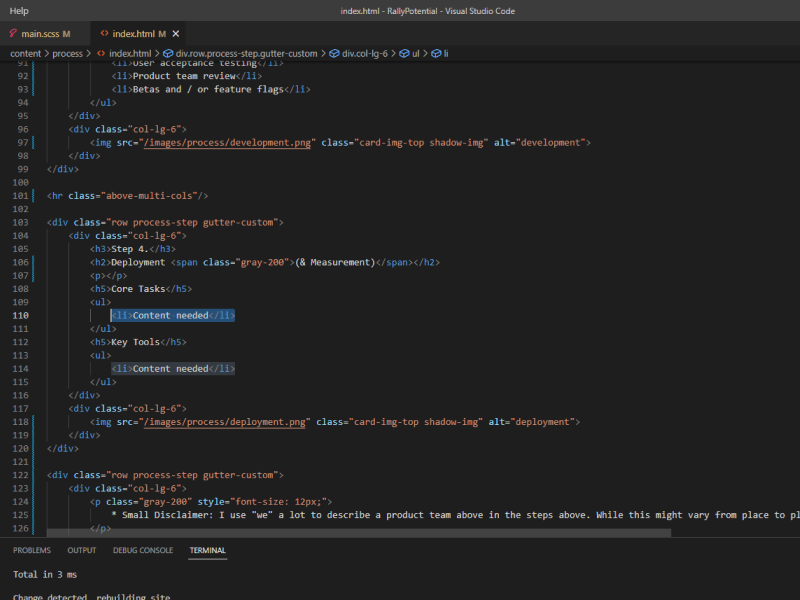Click the 'Core Tasks' h5 text
This screenshot has height=600, width=800.
(138, 289)
